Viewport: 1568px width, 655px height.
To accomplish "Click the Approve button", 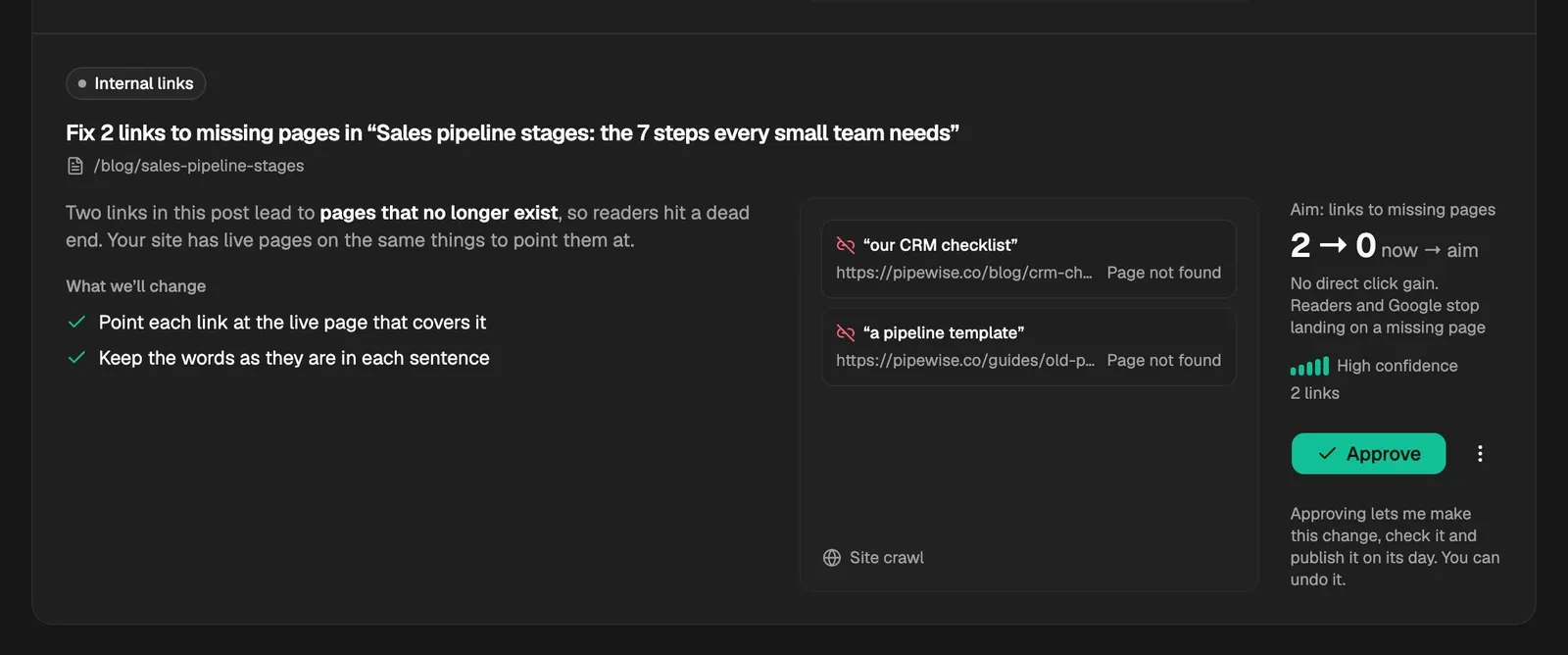I will coord(1368,454).
